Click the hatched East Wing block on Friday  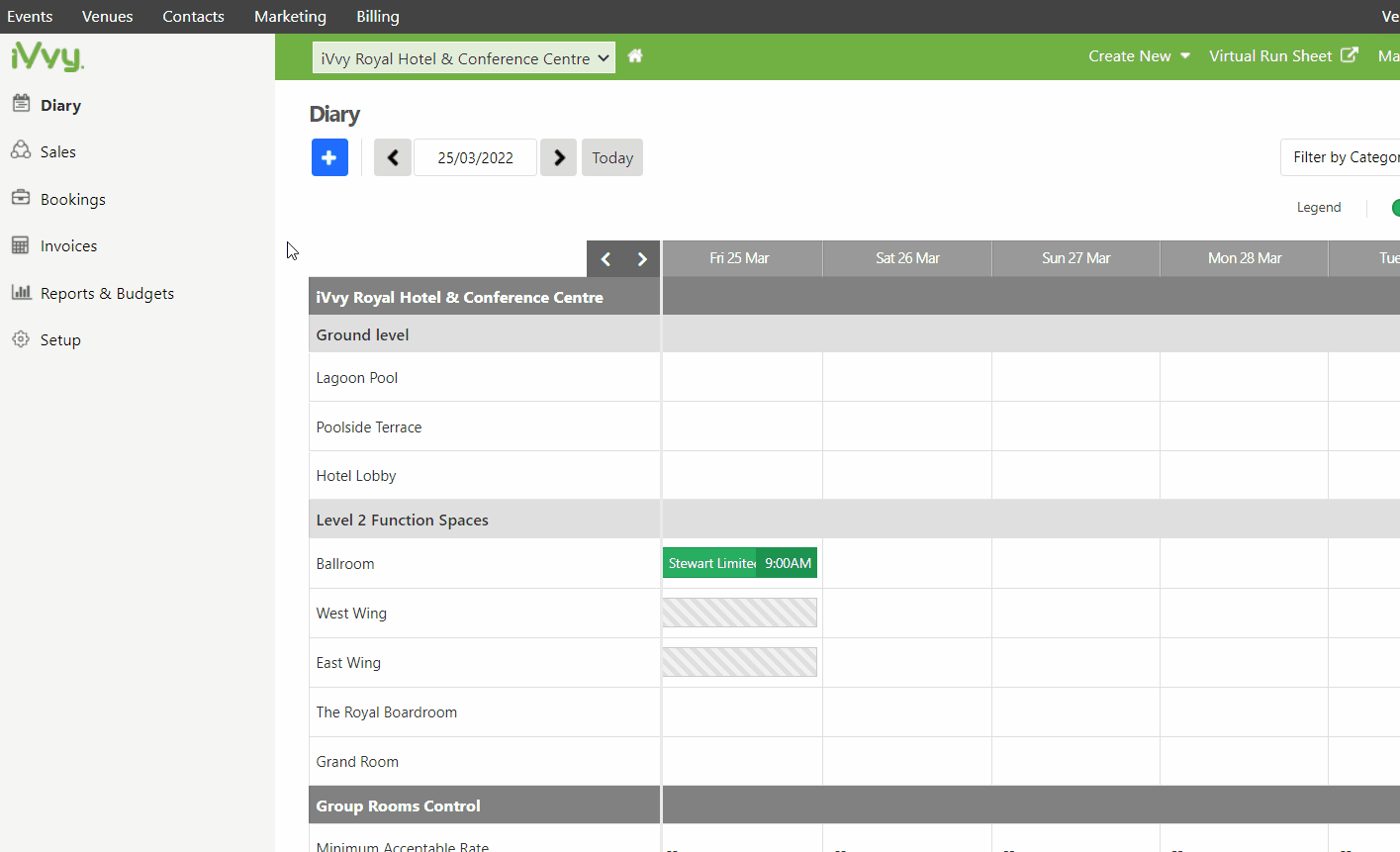[x=740, y=662]
